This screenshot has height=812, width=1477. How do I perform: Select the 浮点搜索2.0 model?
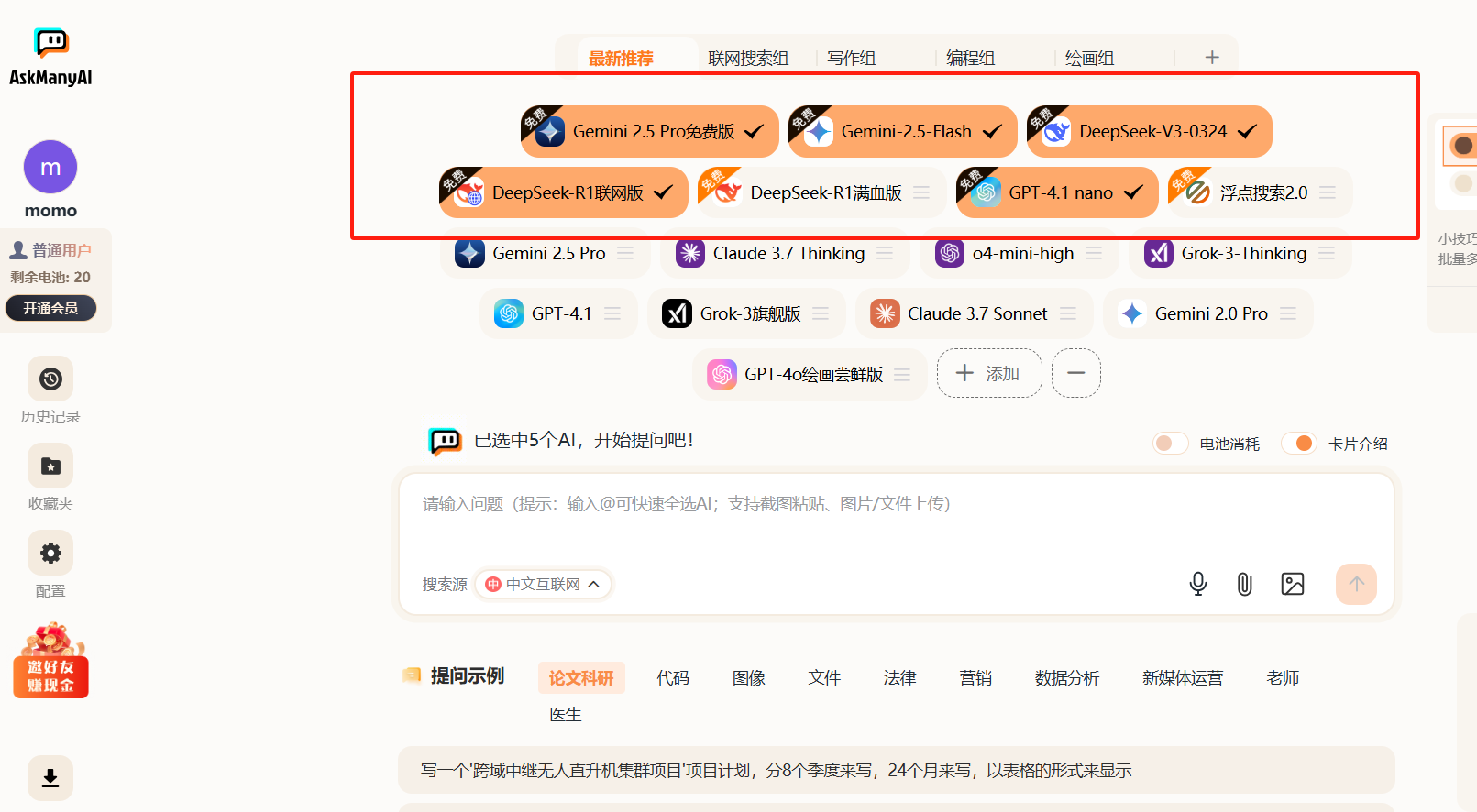click(x=1260, y=192)
